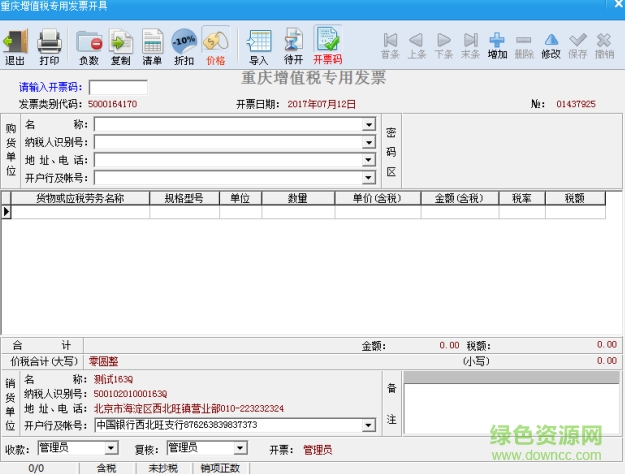Viewport: 625px width, 474px height.
Task: Click the 打印 (Print) printer icon
Action: click(x=49, y=43)
